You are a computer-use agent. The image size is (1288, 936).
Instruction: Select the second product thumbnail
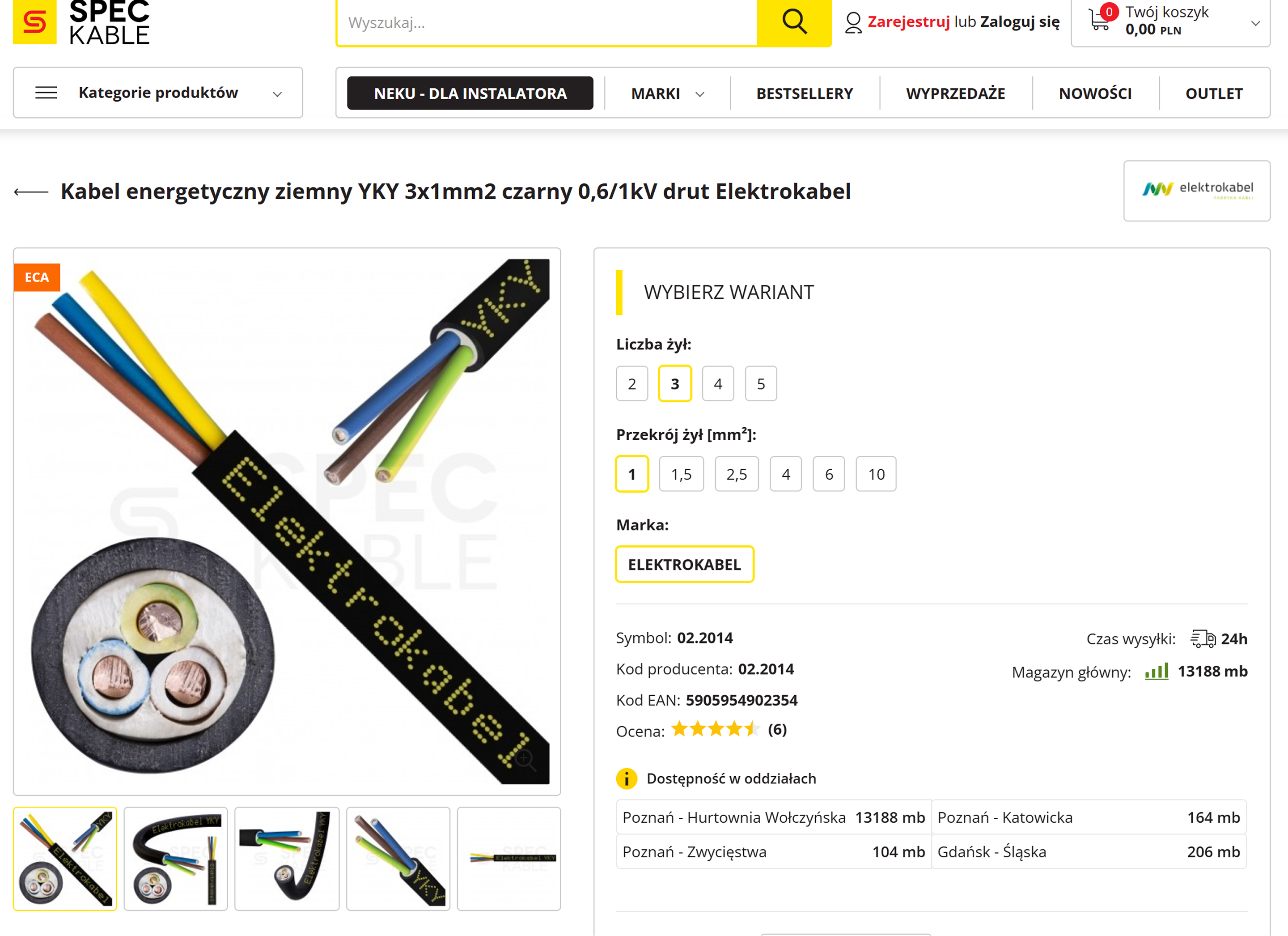tap(175, 858)
